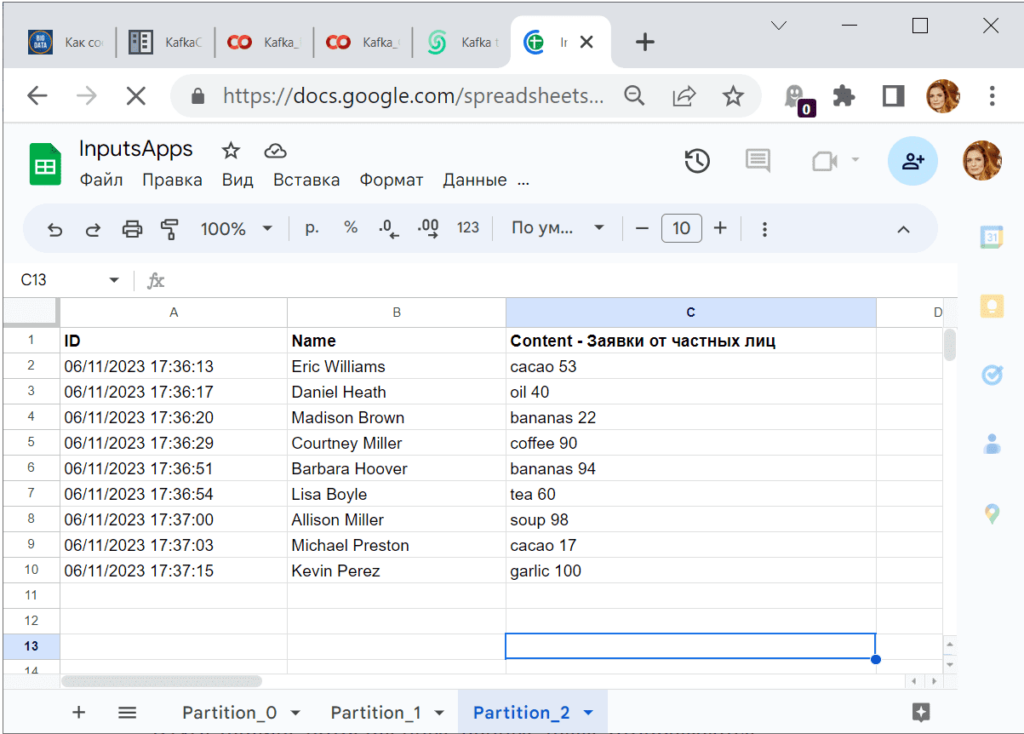Open the number format '123' option
The image size is (1024, 734).
pyautogui.click(x=466, y=228)
